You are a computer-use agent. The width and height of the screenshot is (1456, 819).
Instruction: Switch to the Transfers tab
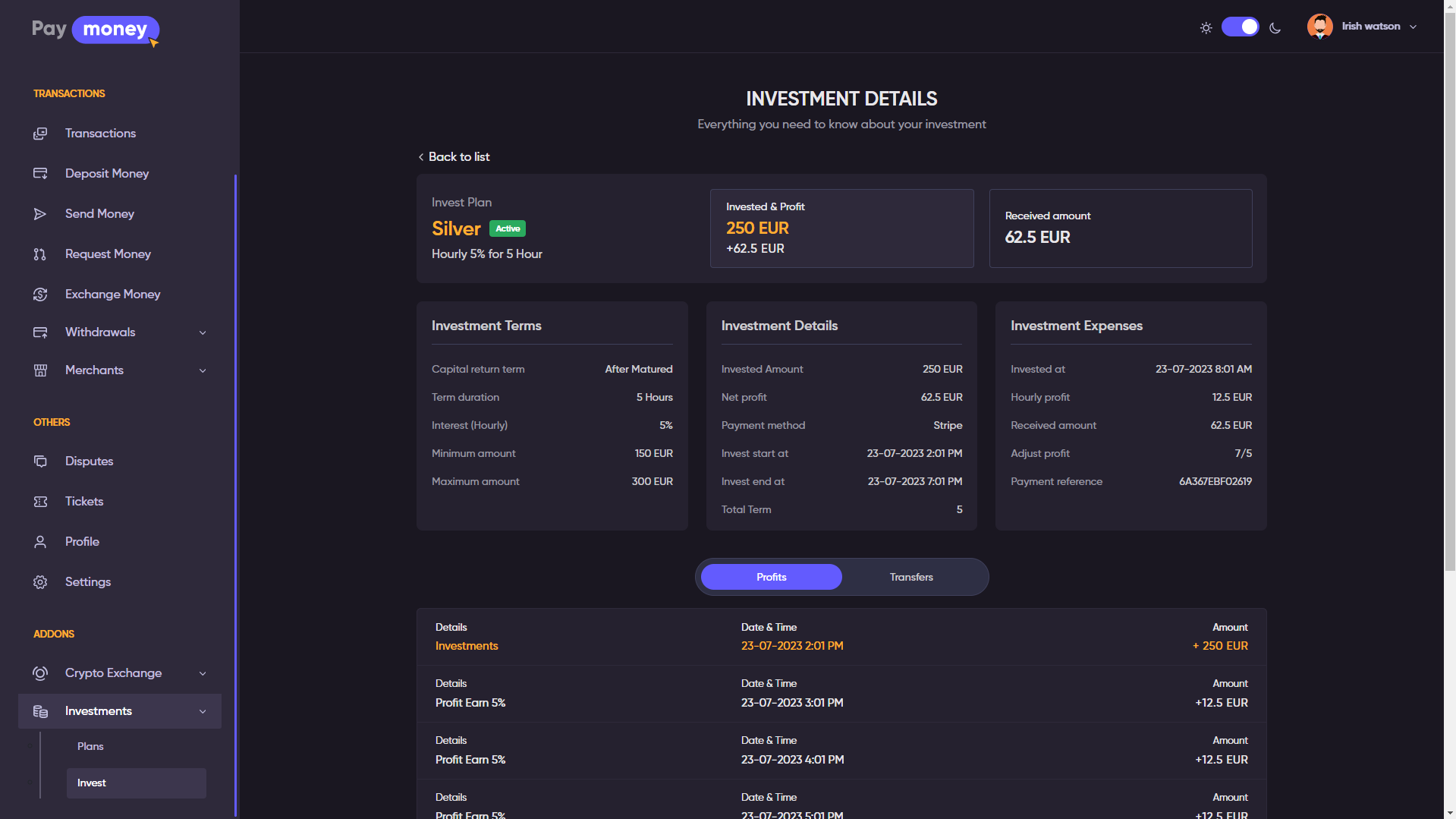point(911,578)
